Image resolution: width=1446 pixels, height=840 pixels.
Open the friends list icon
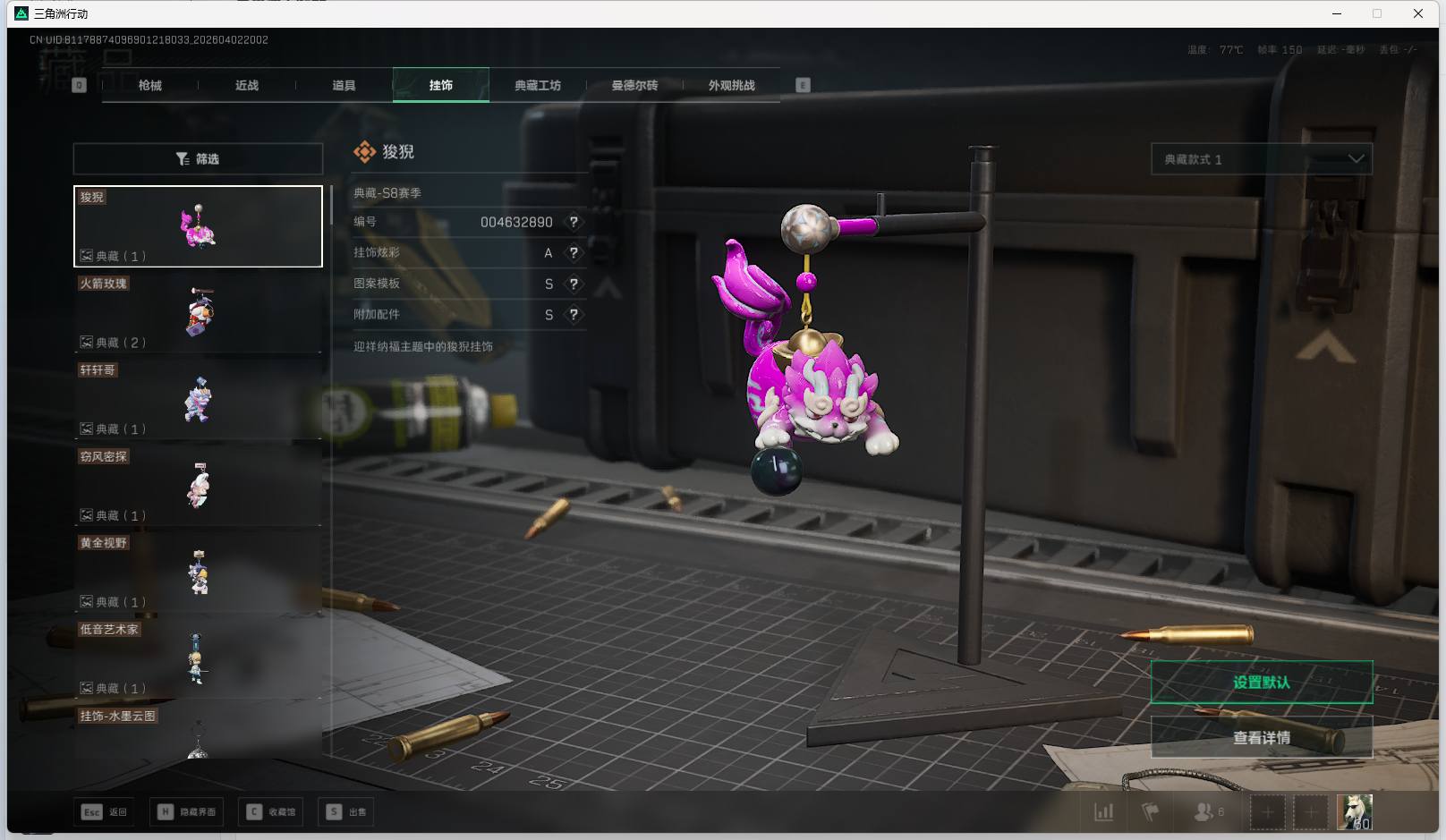click(x=1204, y=812)
